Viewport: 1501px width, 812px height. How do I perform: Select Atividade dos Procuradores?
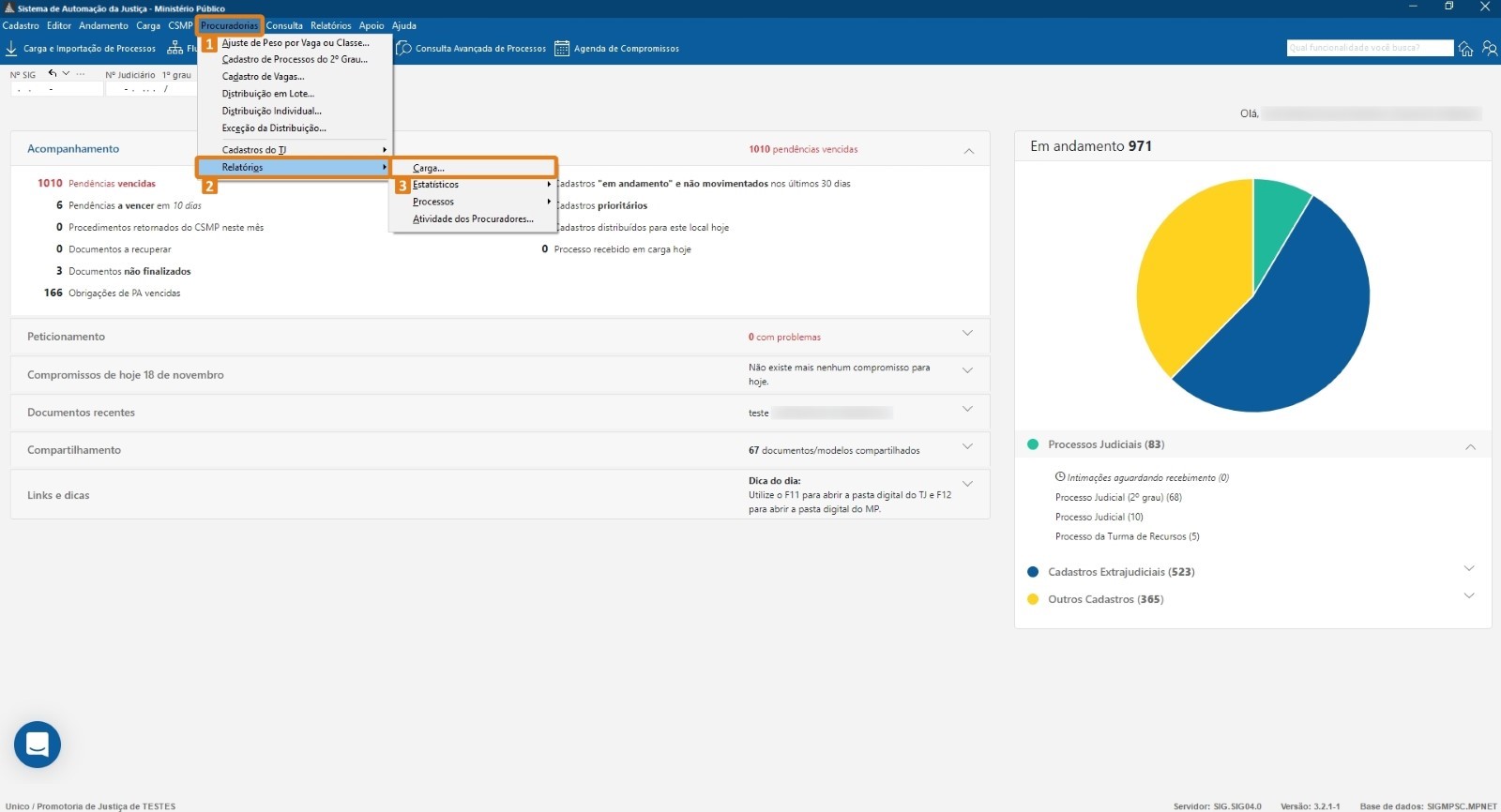click(474, 218)
